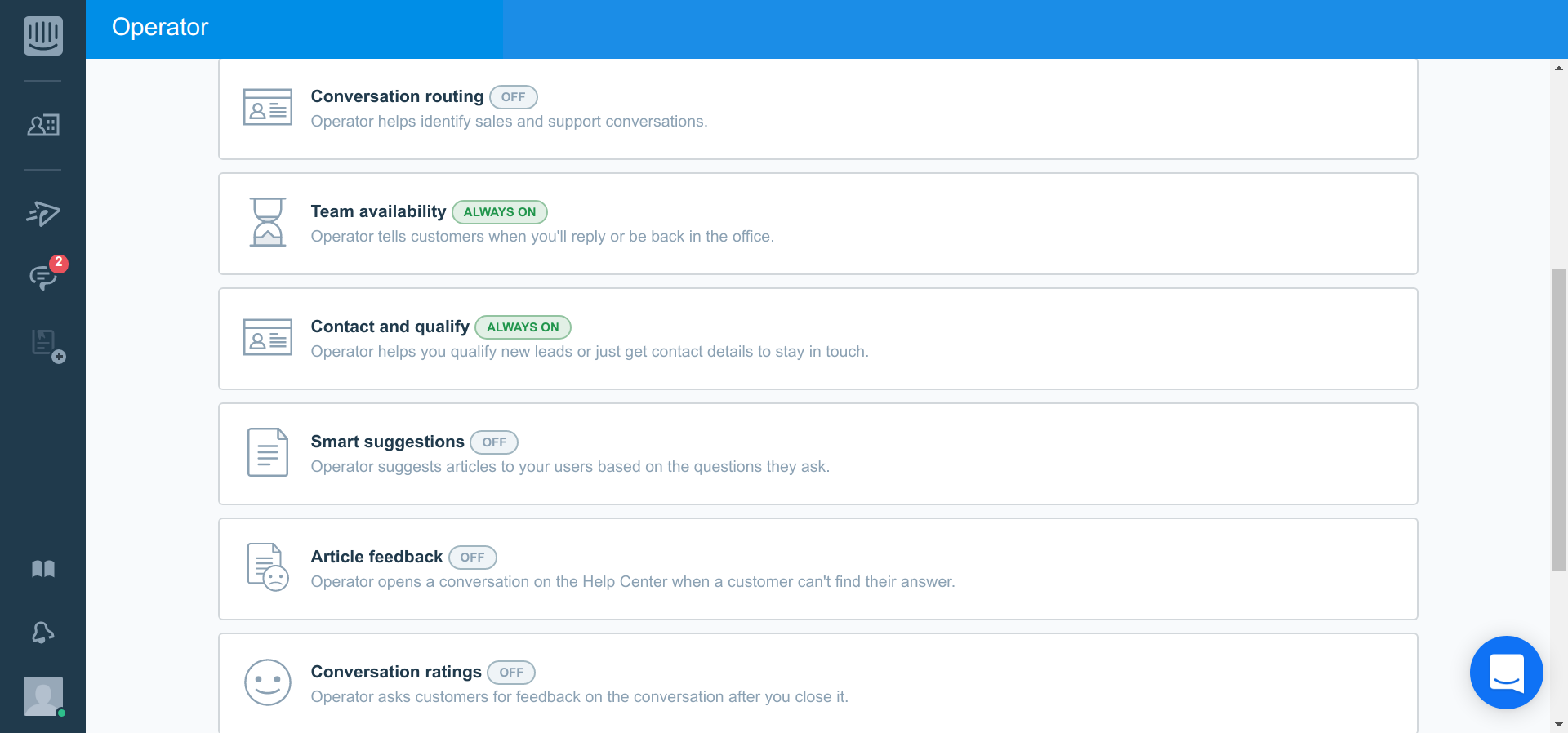1568x733 pixels.
Task: Click the Contact and qualify ALWAYS ON badge
Action: coord(523,327)
